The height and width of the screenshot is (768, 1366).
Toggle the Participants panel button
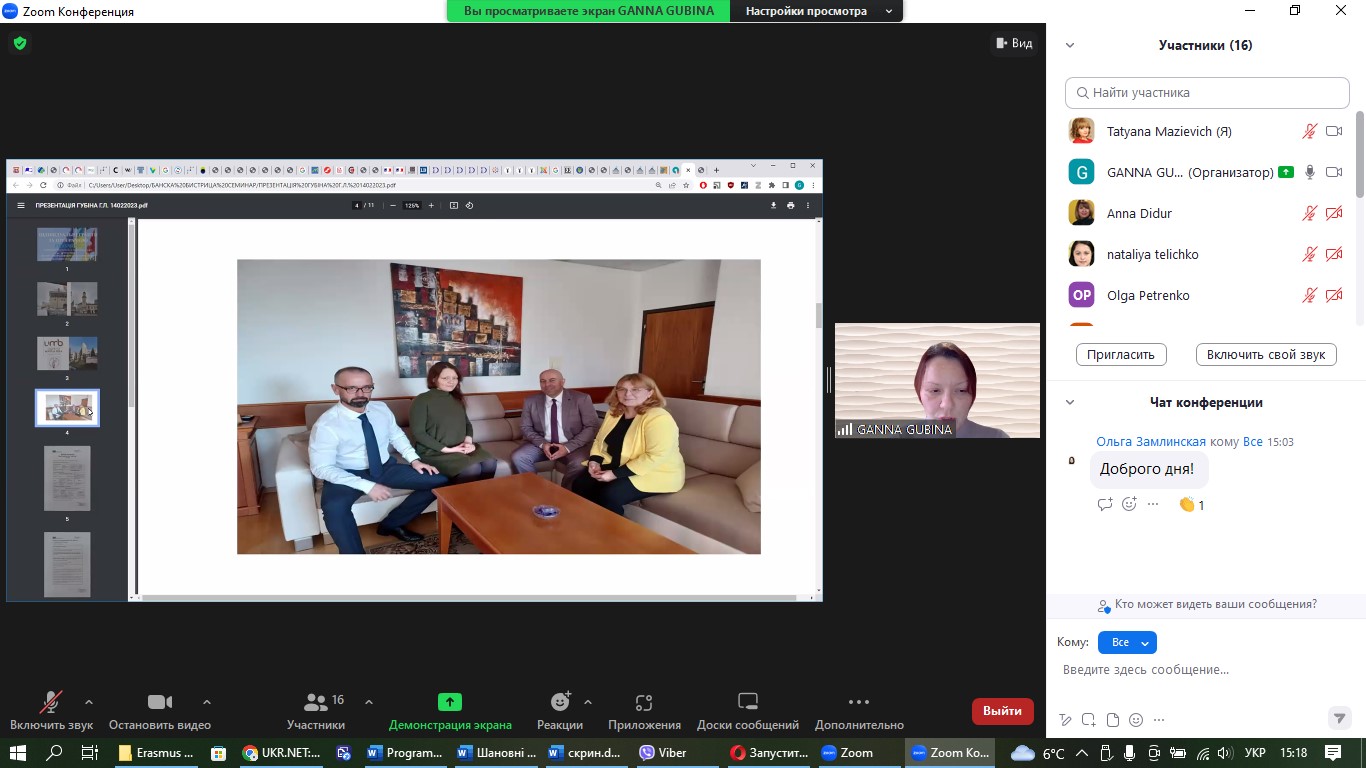tap(316, 703)
